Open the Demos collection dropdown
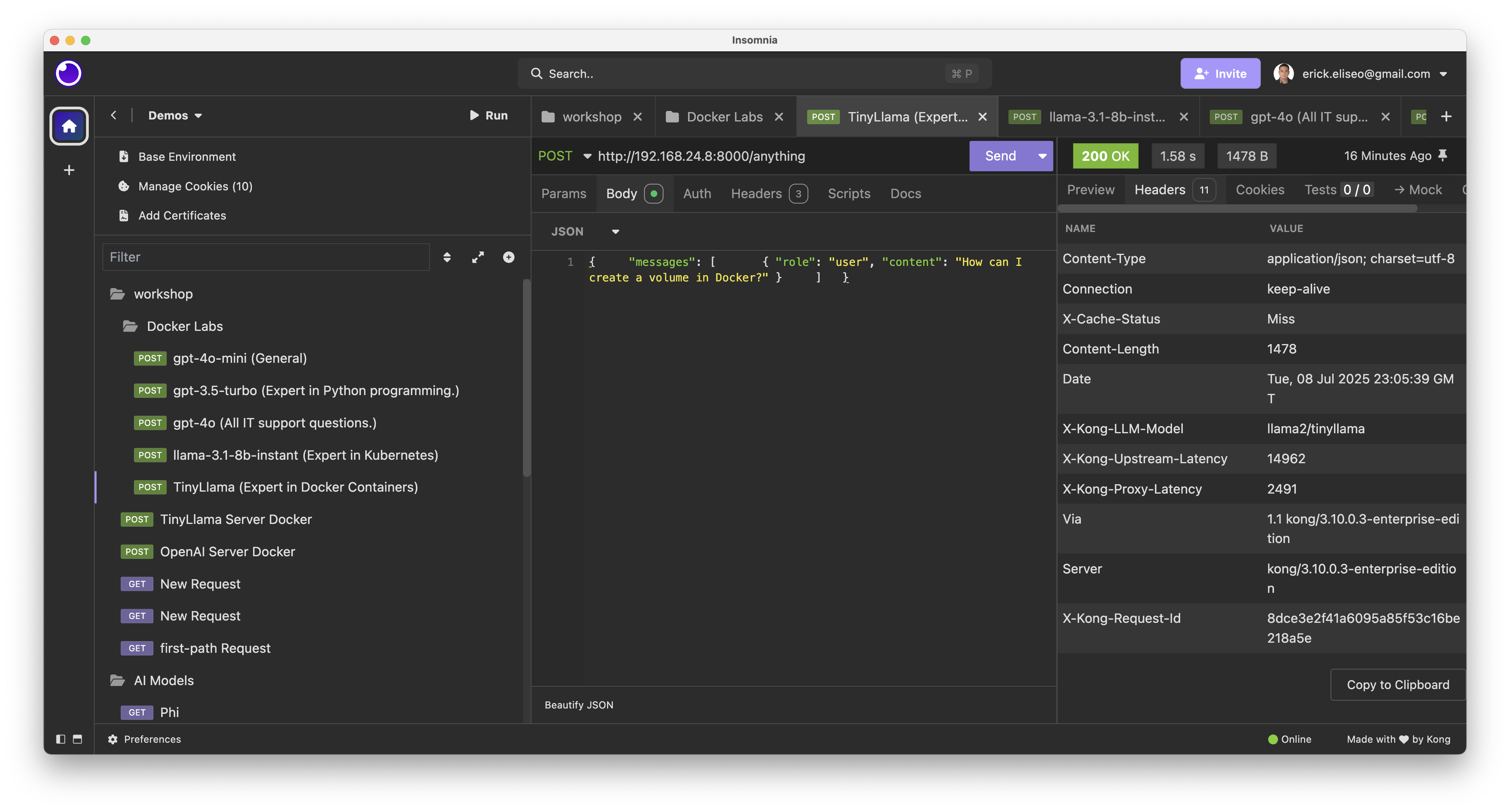1510x812 pixels. [175, 115]
